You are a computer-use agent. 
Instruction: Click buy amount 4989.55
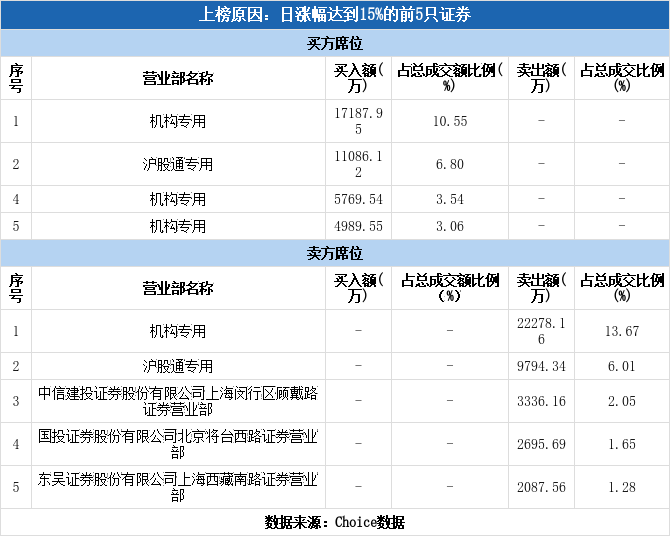pyautogui.click(x=359, y=226)
